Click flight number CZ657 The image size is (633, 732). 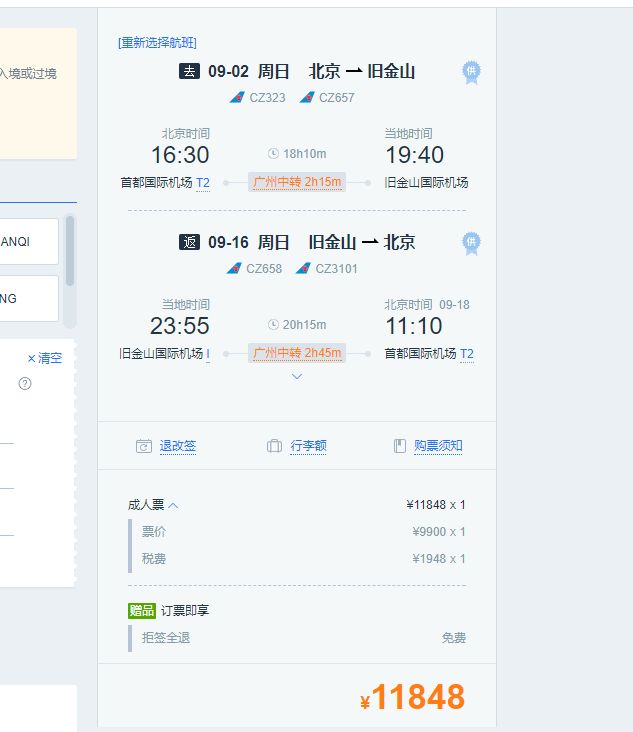(337, 98)
